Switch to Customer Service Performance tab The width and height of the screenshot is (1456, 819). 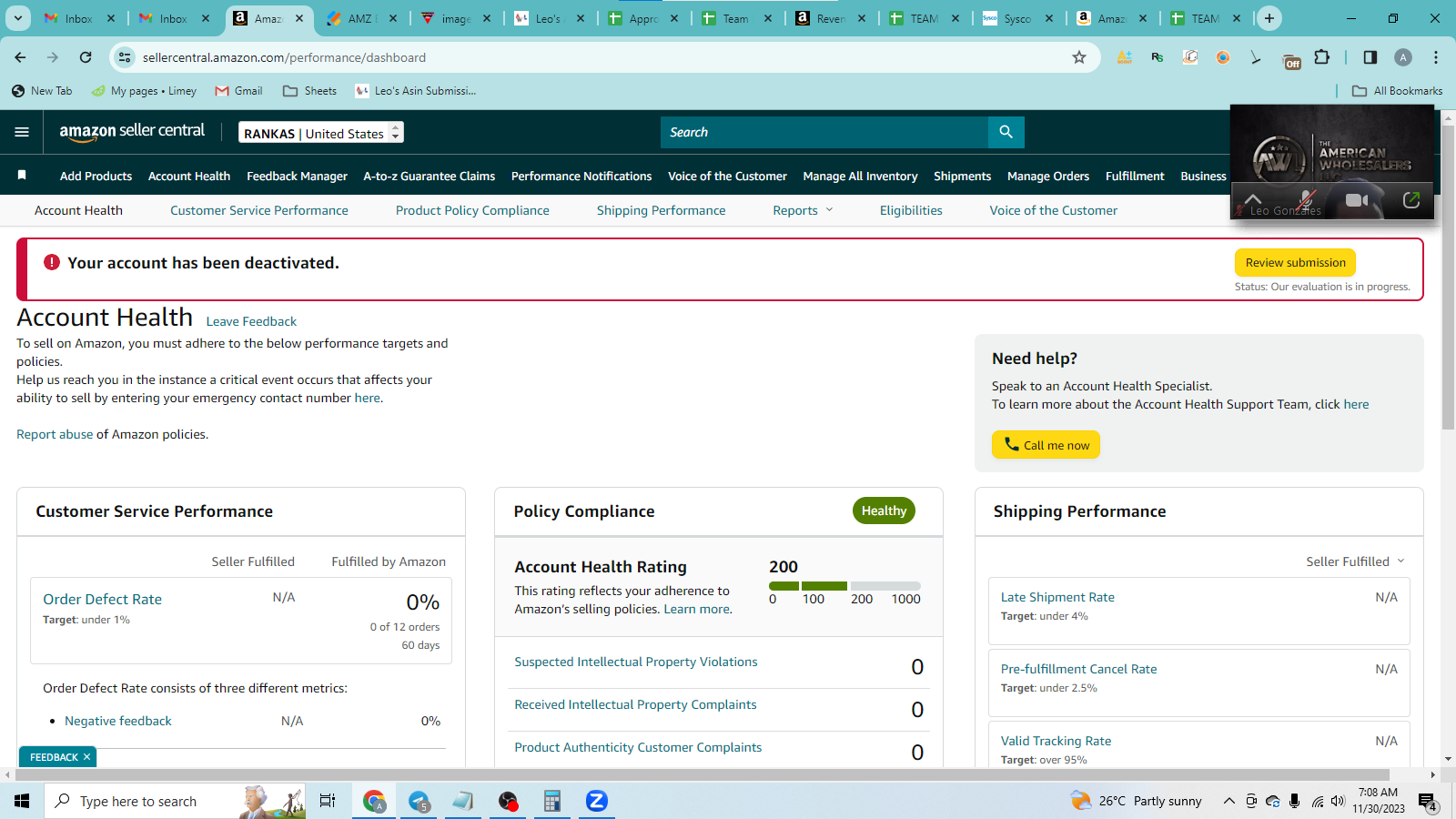[259, 210]
